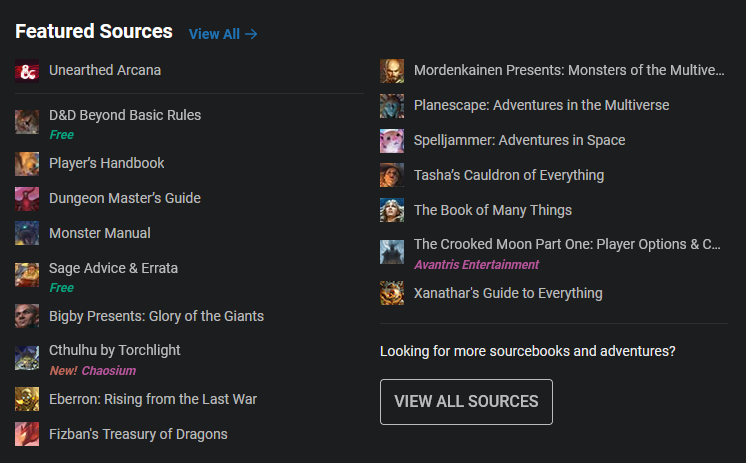The image size is (746, 463).
Task: Click the Cthulhu by Torchlight cover icon
Action: pos(27,357)
